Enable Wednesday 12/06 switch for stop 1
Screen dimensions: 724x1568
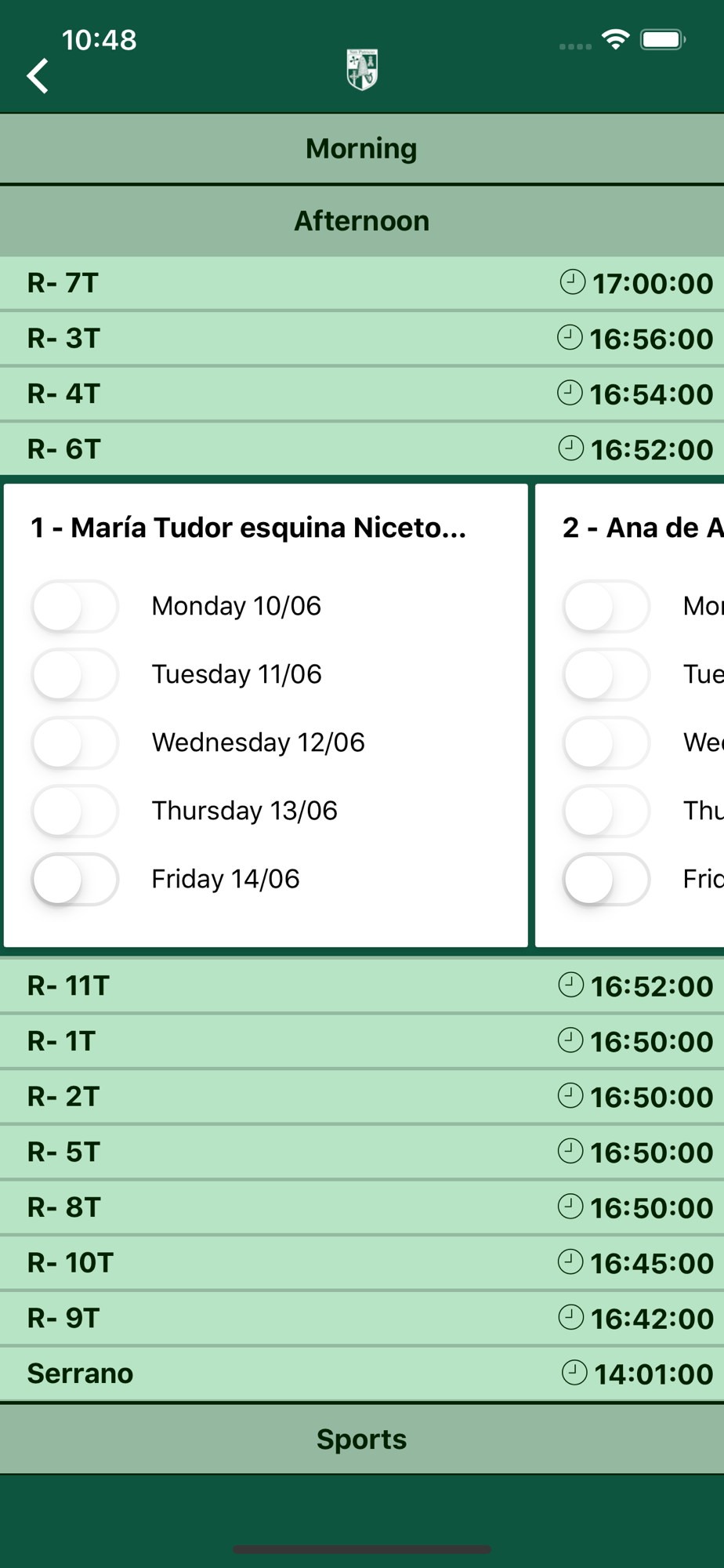coord(74,742)
